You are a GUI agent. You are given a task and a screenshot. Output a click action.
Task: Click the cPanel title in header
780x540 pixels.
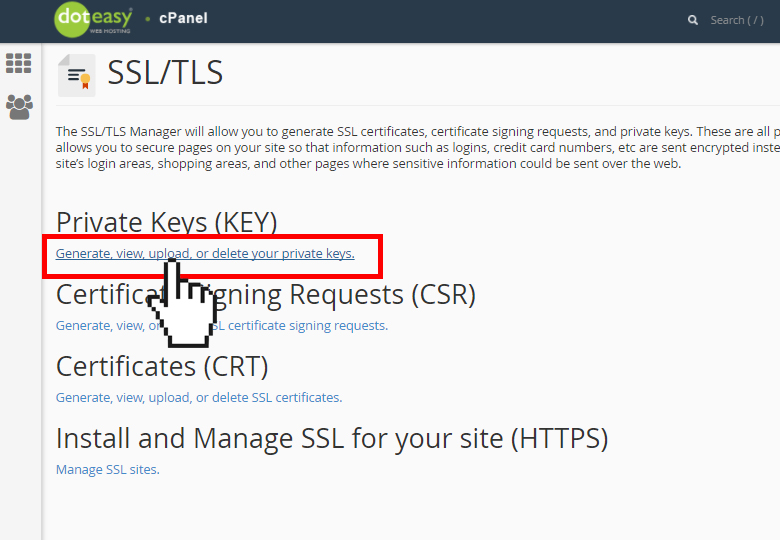pos(183,18)
